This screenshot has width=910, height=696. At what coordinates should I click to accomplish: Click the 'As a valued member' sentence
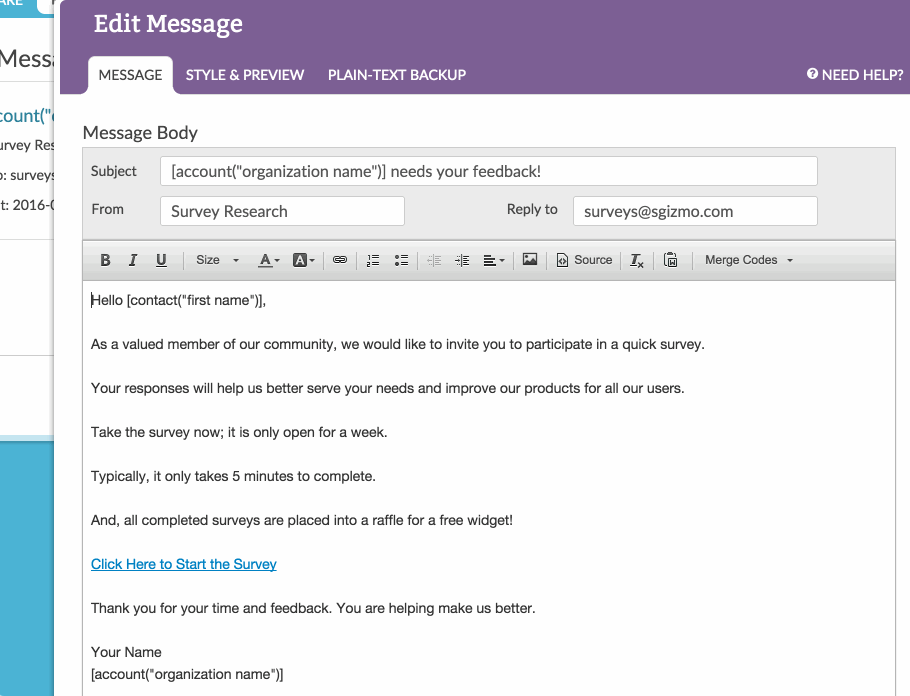click(398, 344)
